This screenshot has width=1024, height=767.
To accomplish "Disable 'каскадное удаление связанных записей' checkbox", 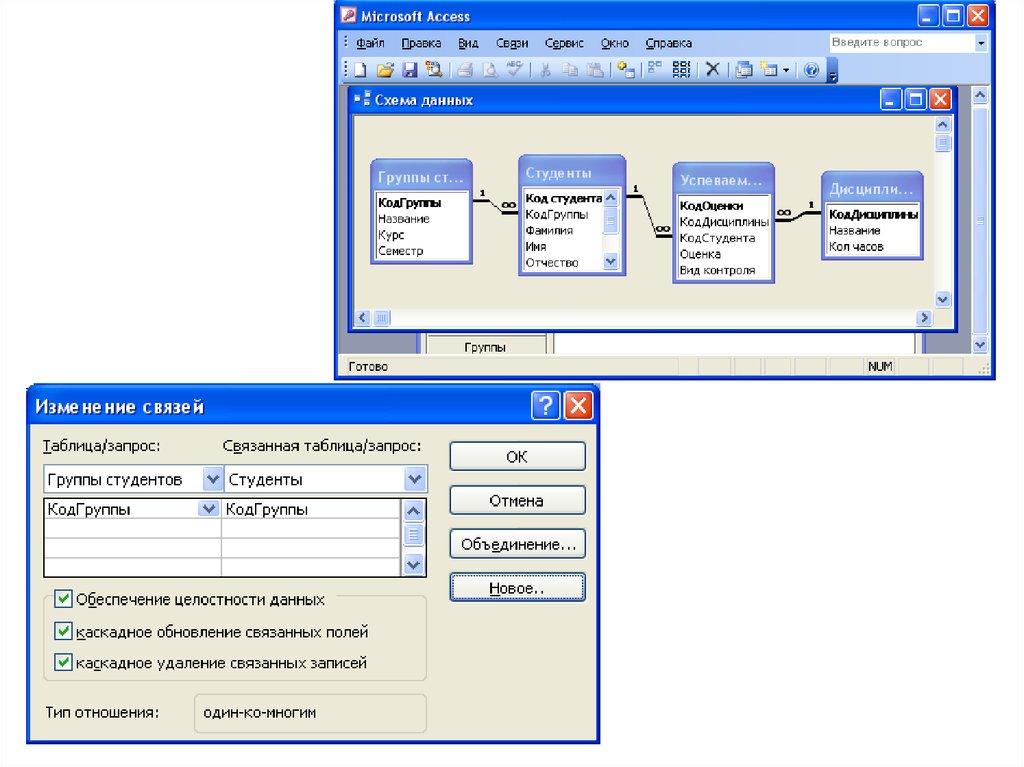I will (64, 661).
